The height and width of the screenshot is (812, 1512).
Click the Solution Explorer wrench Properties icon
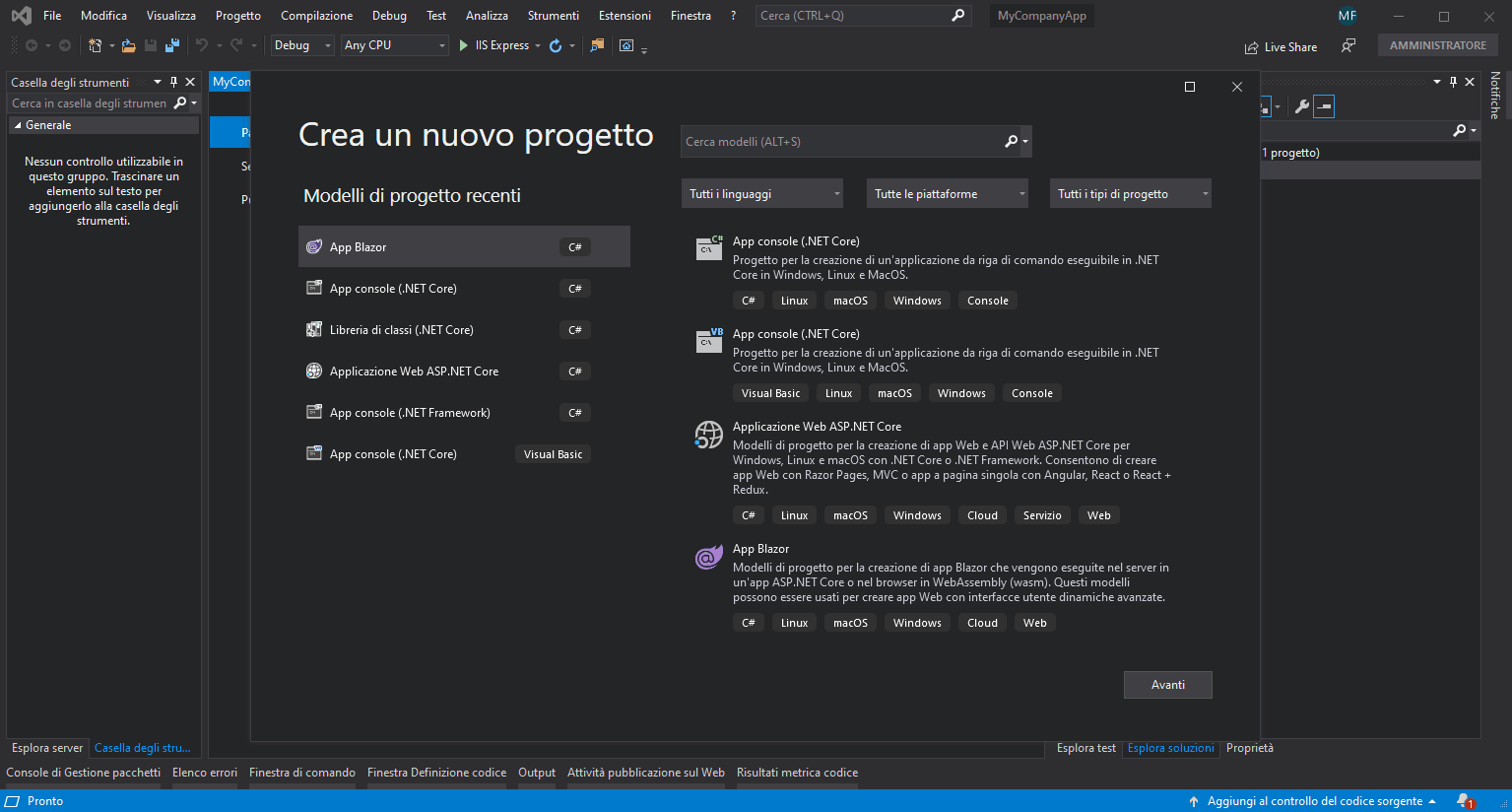pos(1302,106)
